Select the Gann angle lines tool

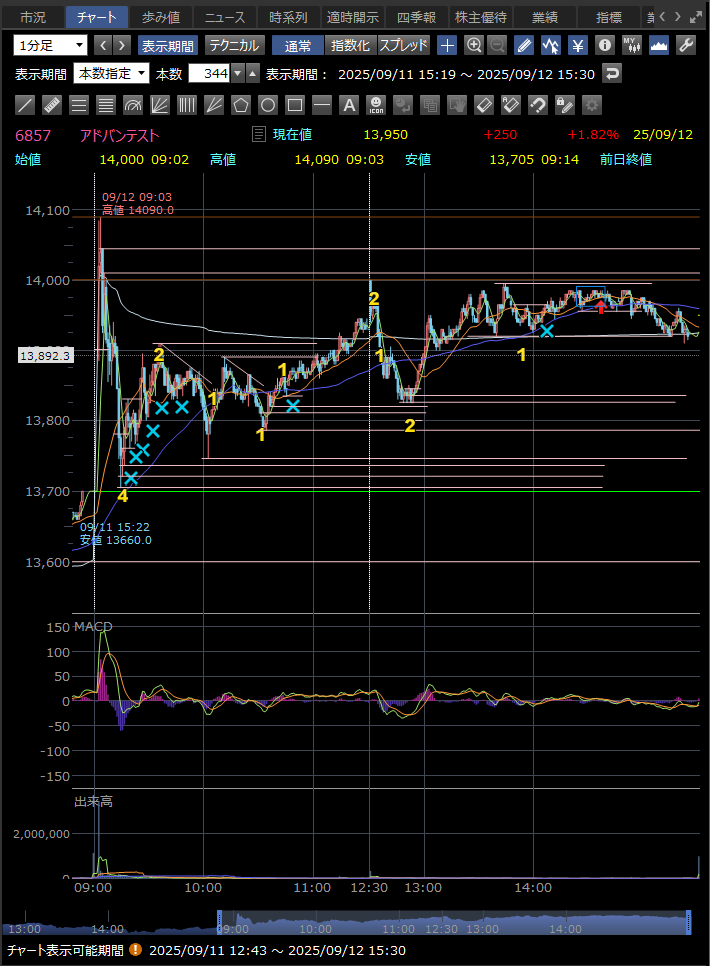point(214,105)
